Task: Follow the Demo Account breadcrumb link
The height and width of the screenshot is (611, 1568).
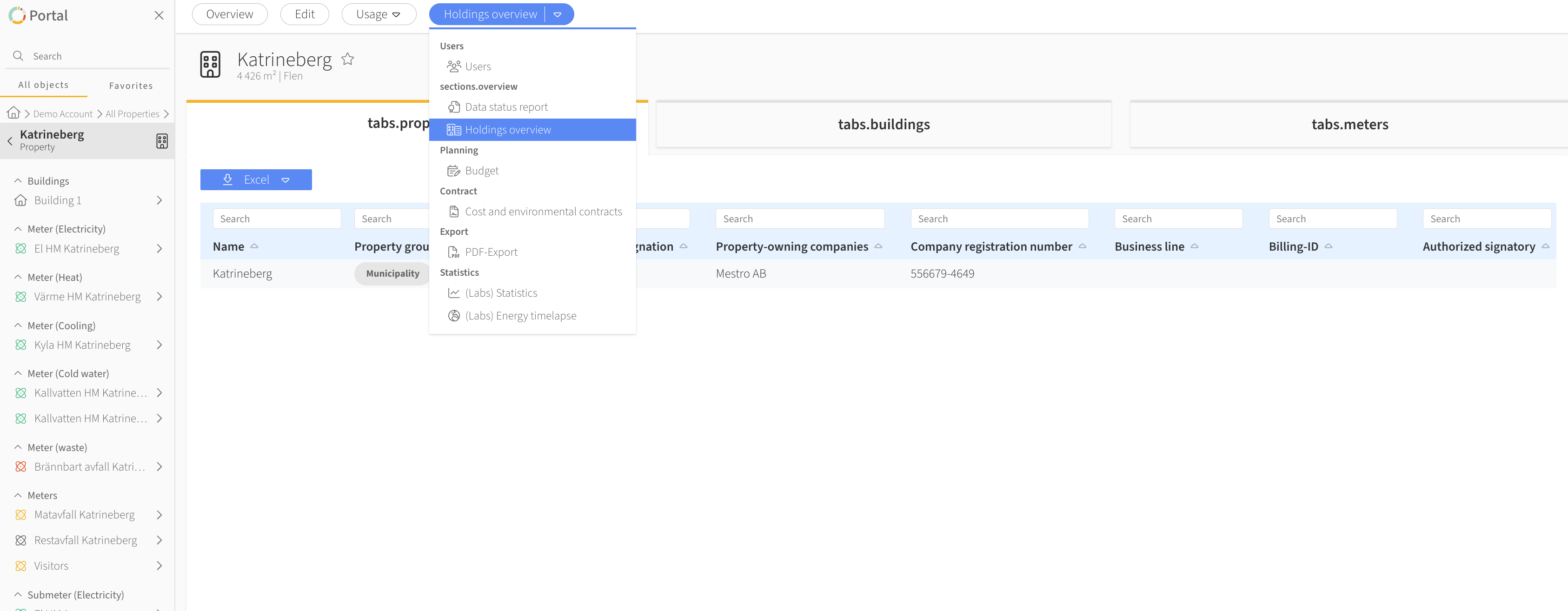Action: (63, 114)
